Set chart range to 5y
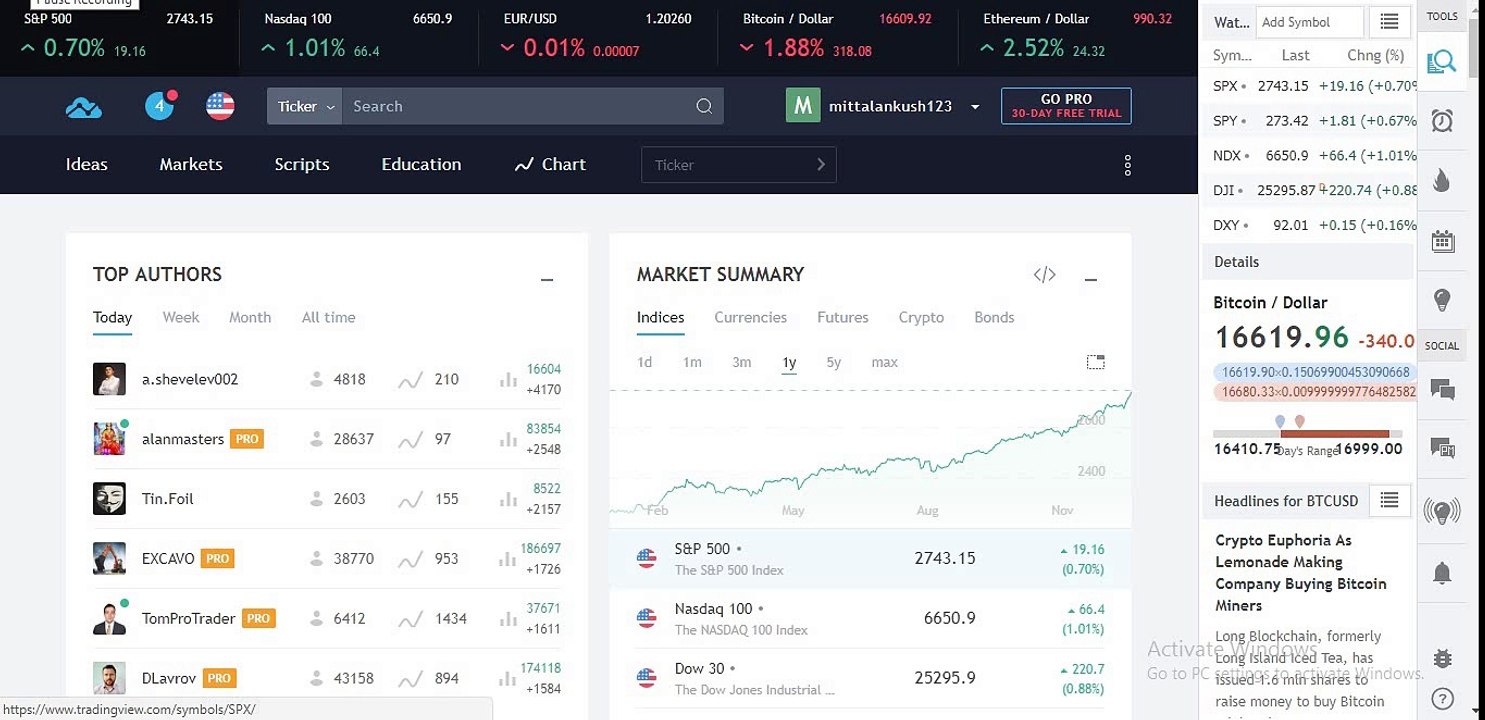Viewport: 1485px width, 720px height. (x=834, y=362)
